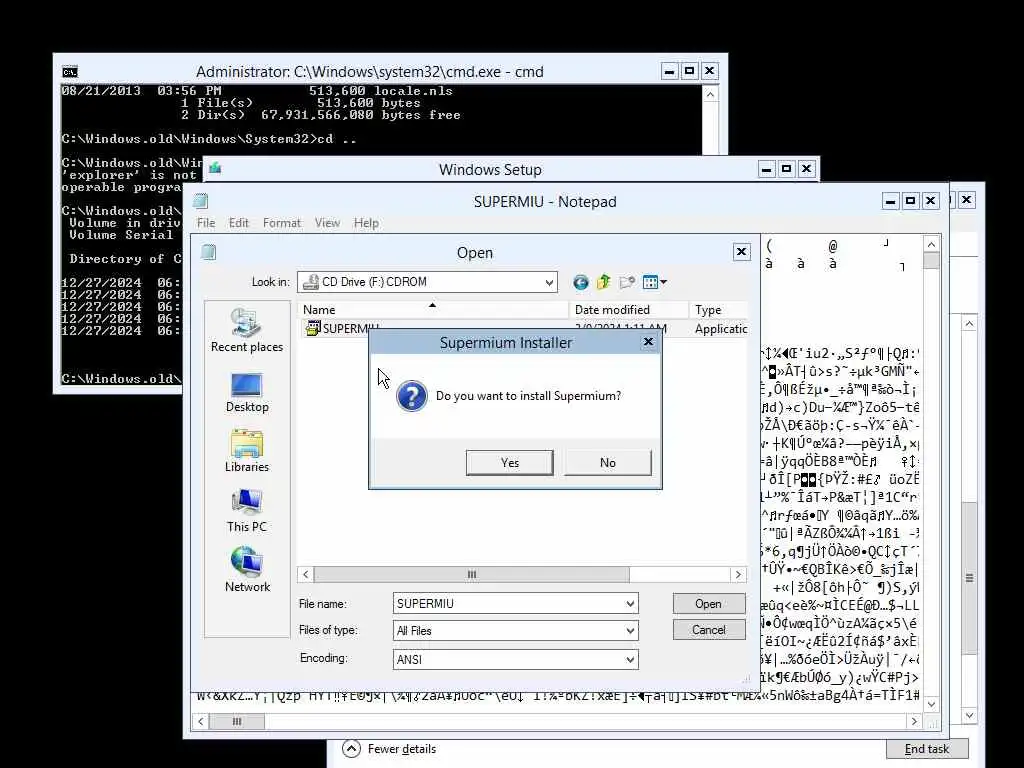Confirm installing Supermium with Yes
This screenshot has height=768, width=1024.
point(509,462)
